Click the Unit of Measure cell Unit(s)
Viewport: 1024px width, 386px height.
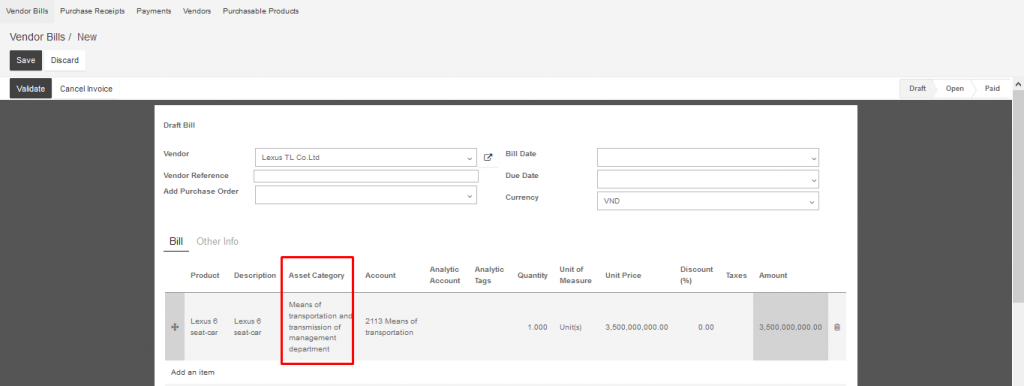tap(571, 327)
